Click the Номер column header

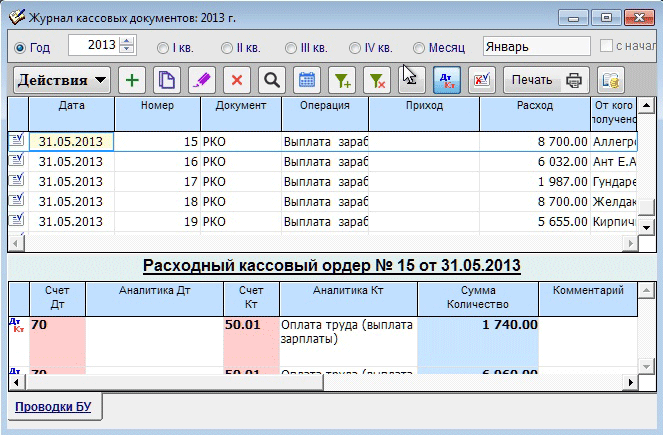(157, 113)
